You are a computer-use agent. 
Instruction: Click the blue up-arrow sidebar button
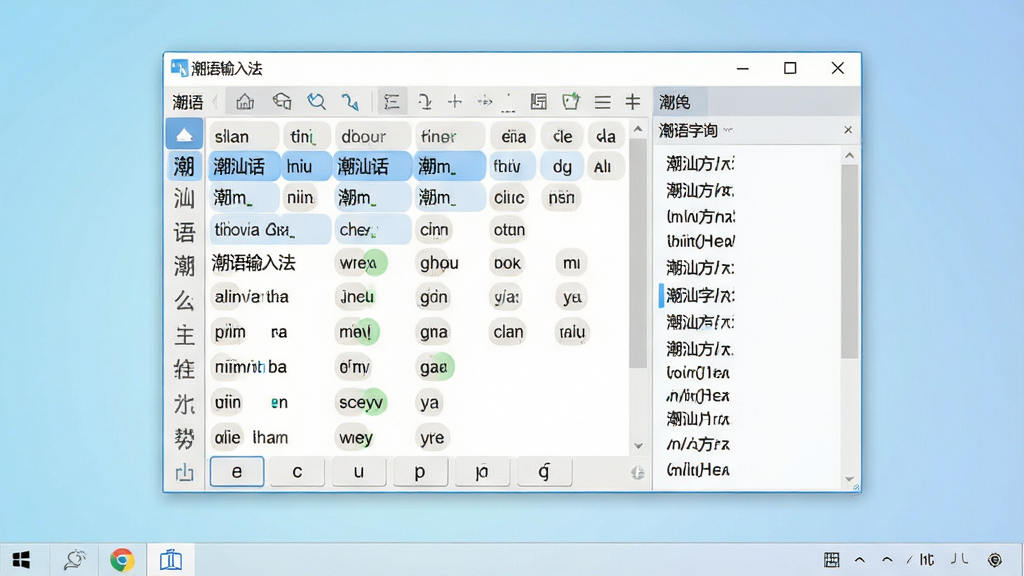click(184, 135)
